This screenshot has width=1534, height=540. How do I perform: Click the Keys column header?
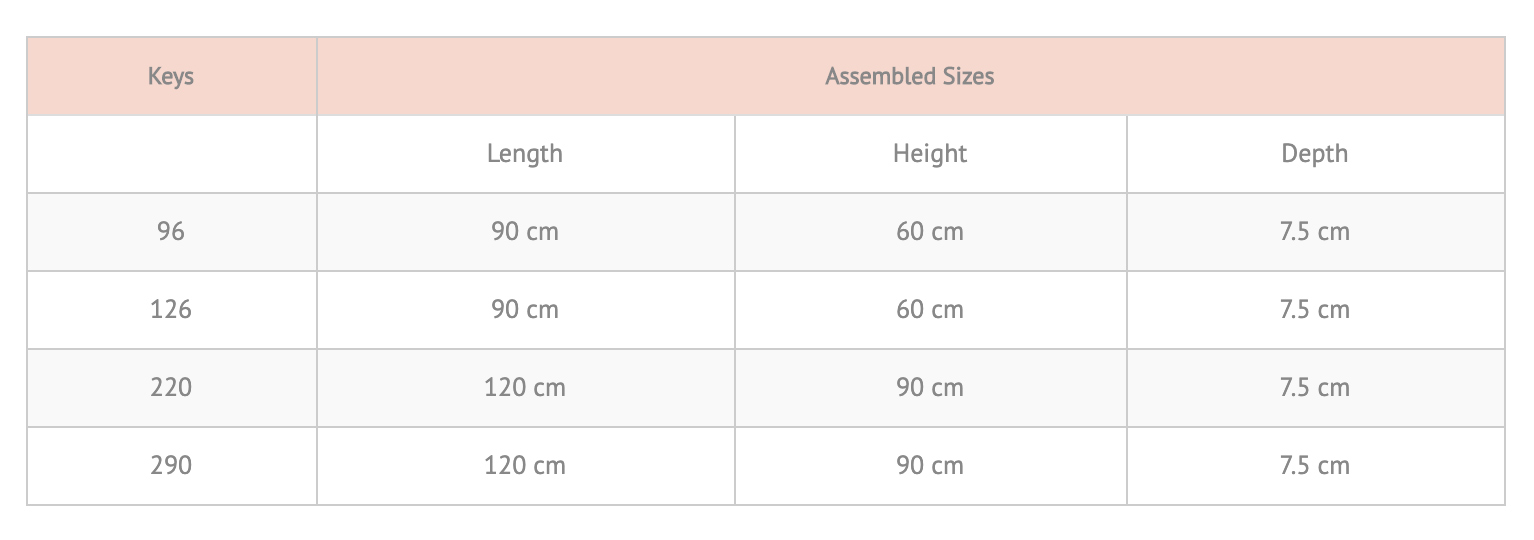click(171, 76)
